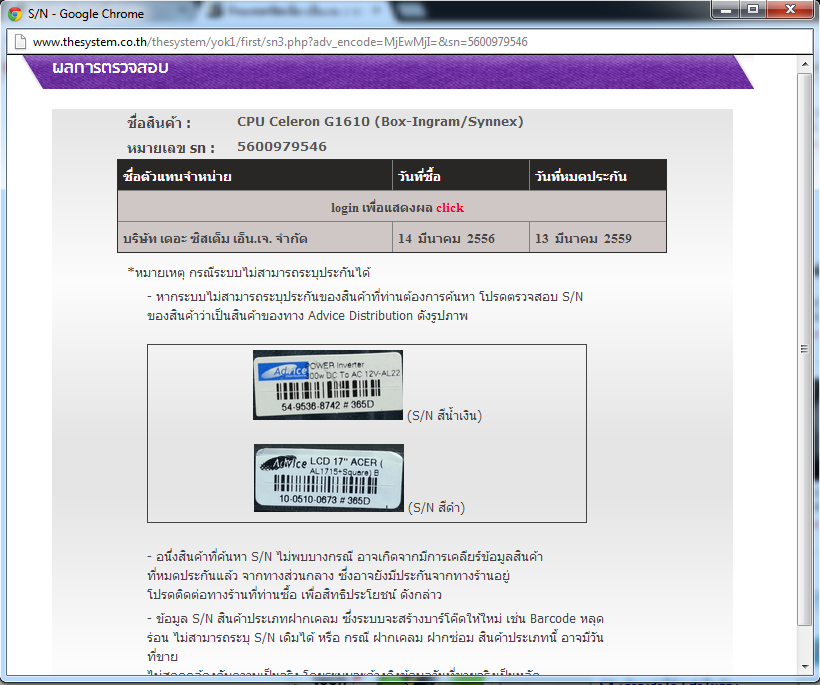
Task: Minimize the S/N Chrome window
Action: (726, 9)
